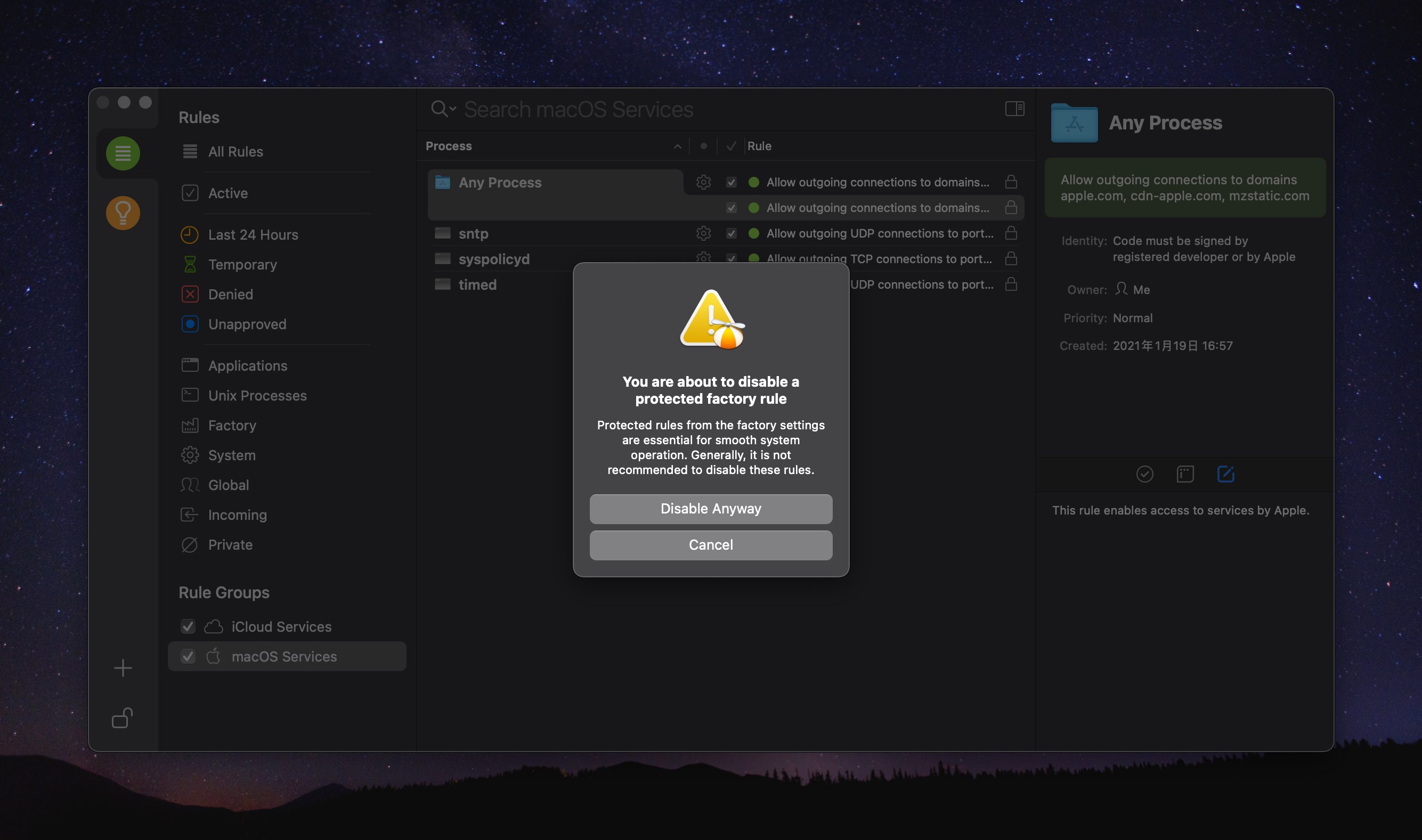
Task: Click lock icon on sntp rule row
Action: coord(1011,233)
